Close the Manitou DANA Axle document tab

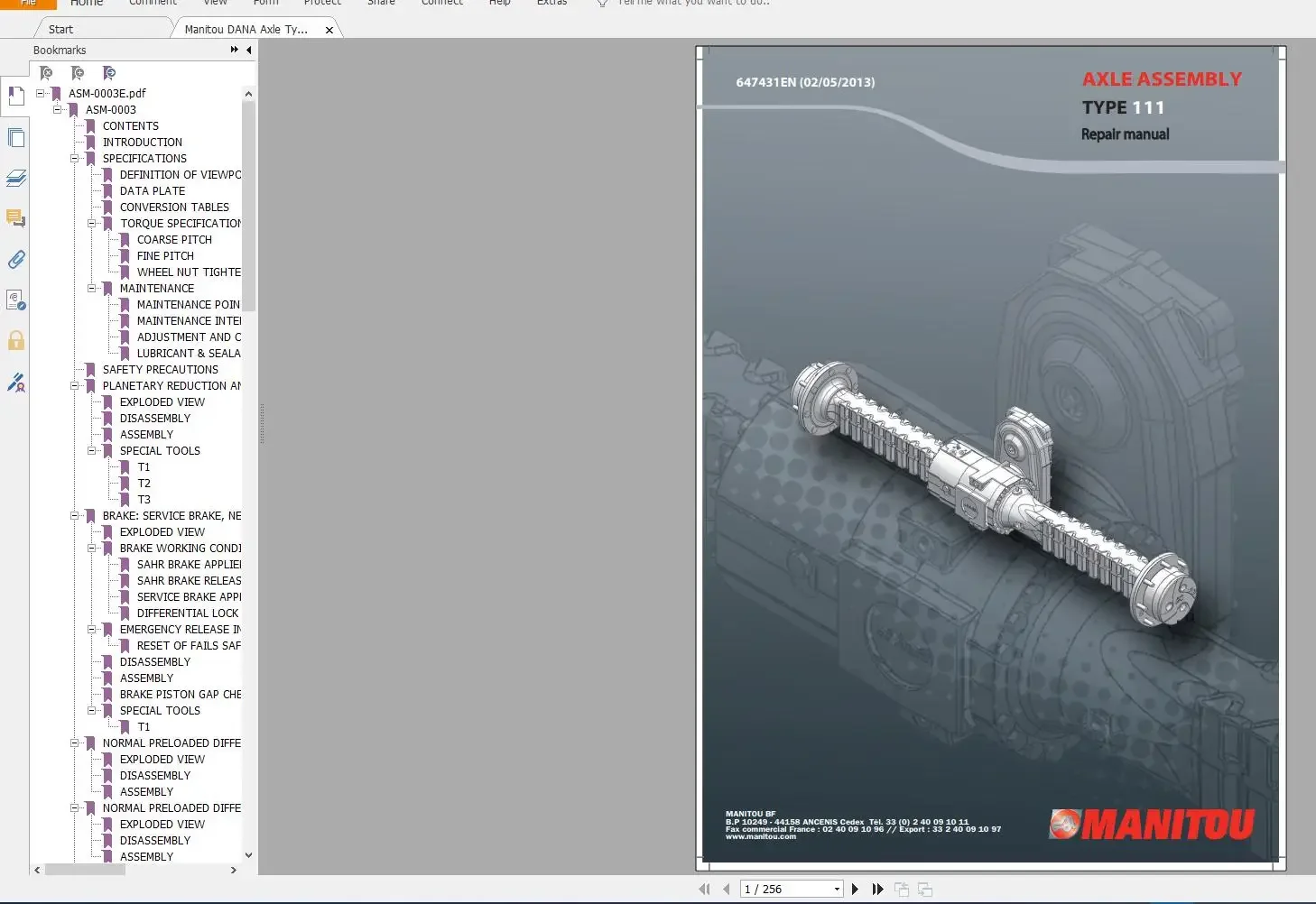[329, 30]
